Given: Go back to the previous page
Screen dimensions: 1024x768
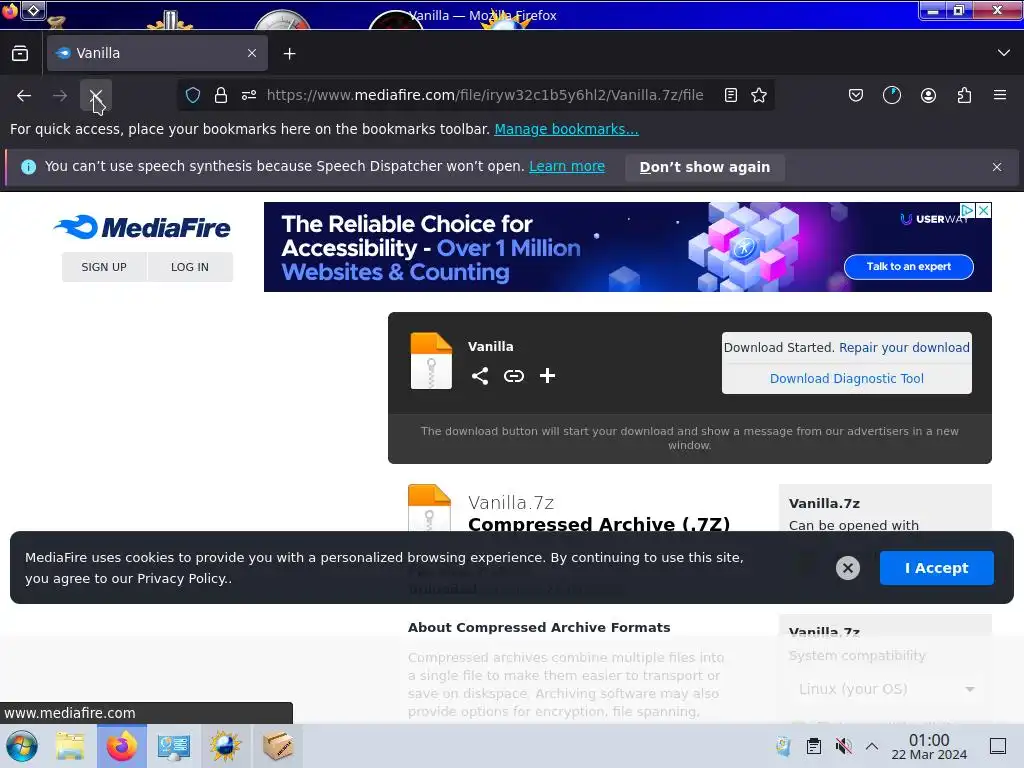Looking at the screenshot, I should 24,96.
